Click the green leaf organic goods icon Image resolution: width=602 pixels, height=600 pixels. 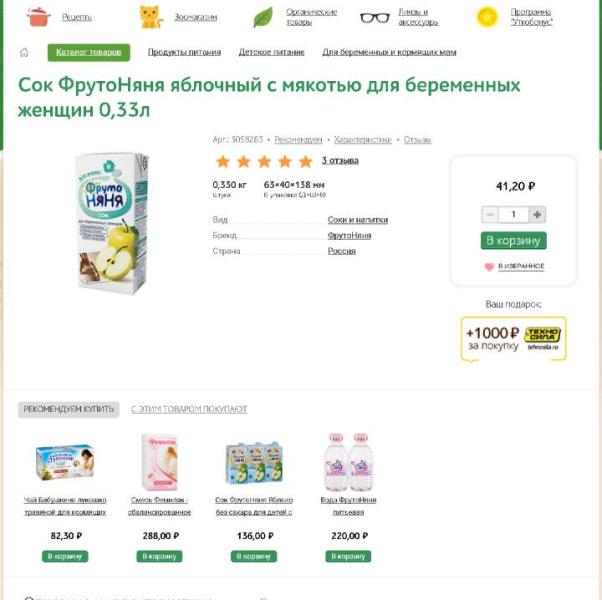pyautogui.click(x=263, y=17)
